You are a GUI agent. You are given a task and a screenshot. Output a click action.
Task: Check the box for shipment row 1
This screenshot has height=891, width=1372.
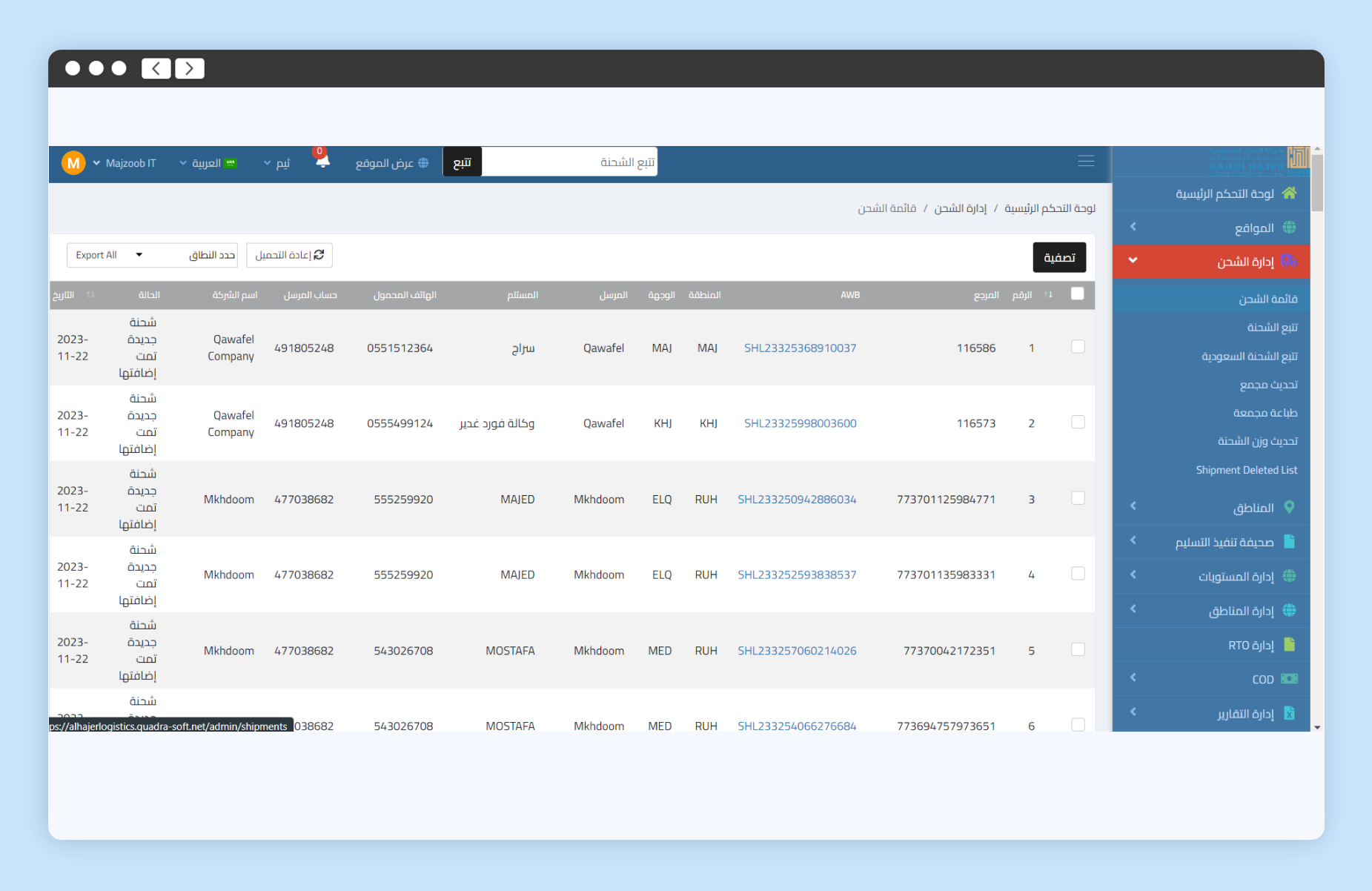click(1078, 347)
